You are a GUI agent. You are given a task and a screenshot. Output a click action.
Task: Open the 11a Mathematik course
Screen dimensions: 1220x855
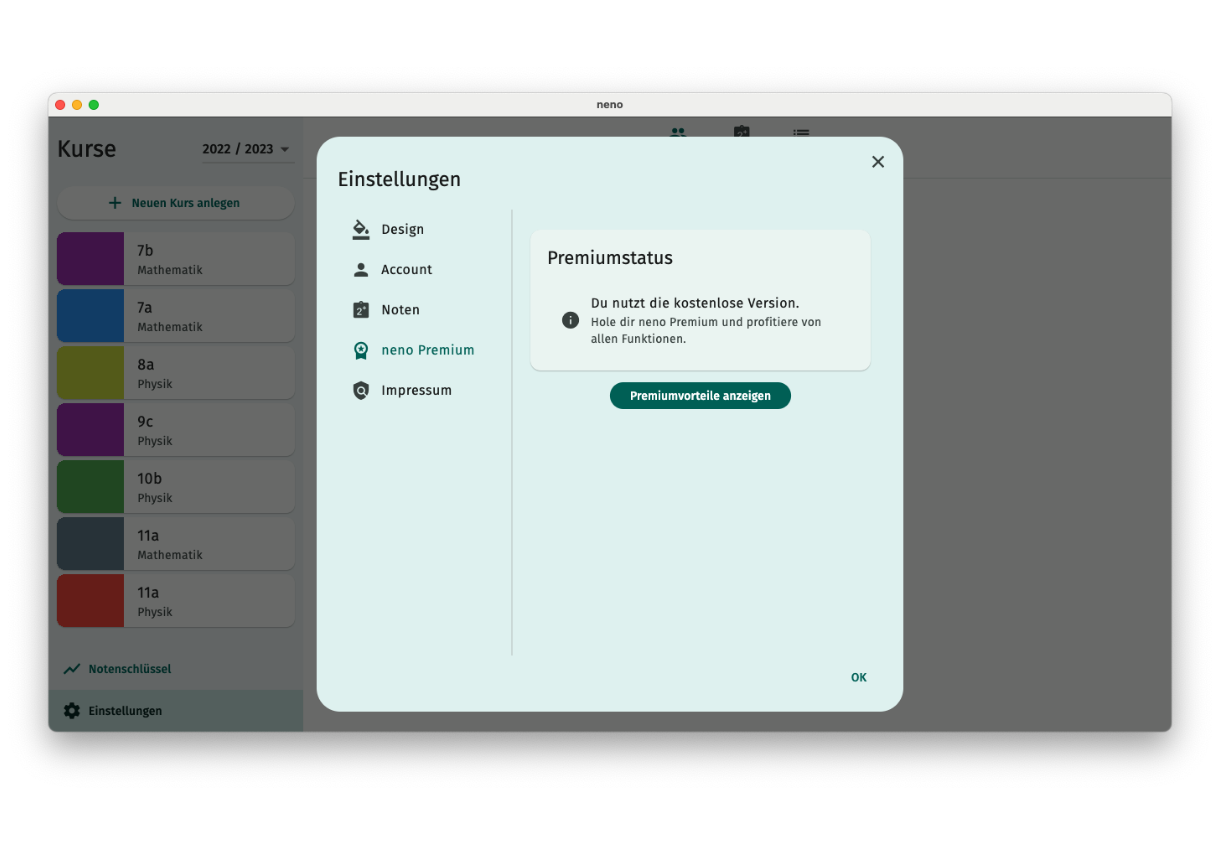pyautogui.click(x=175, y=544)
